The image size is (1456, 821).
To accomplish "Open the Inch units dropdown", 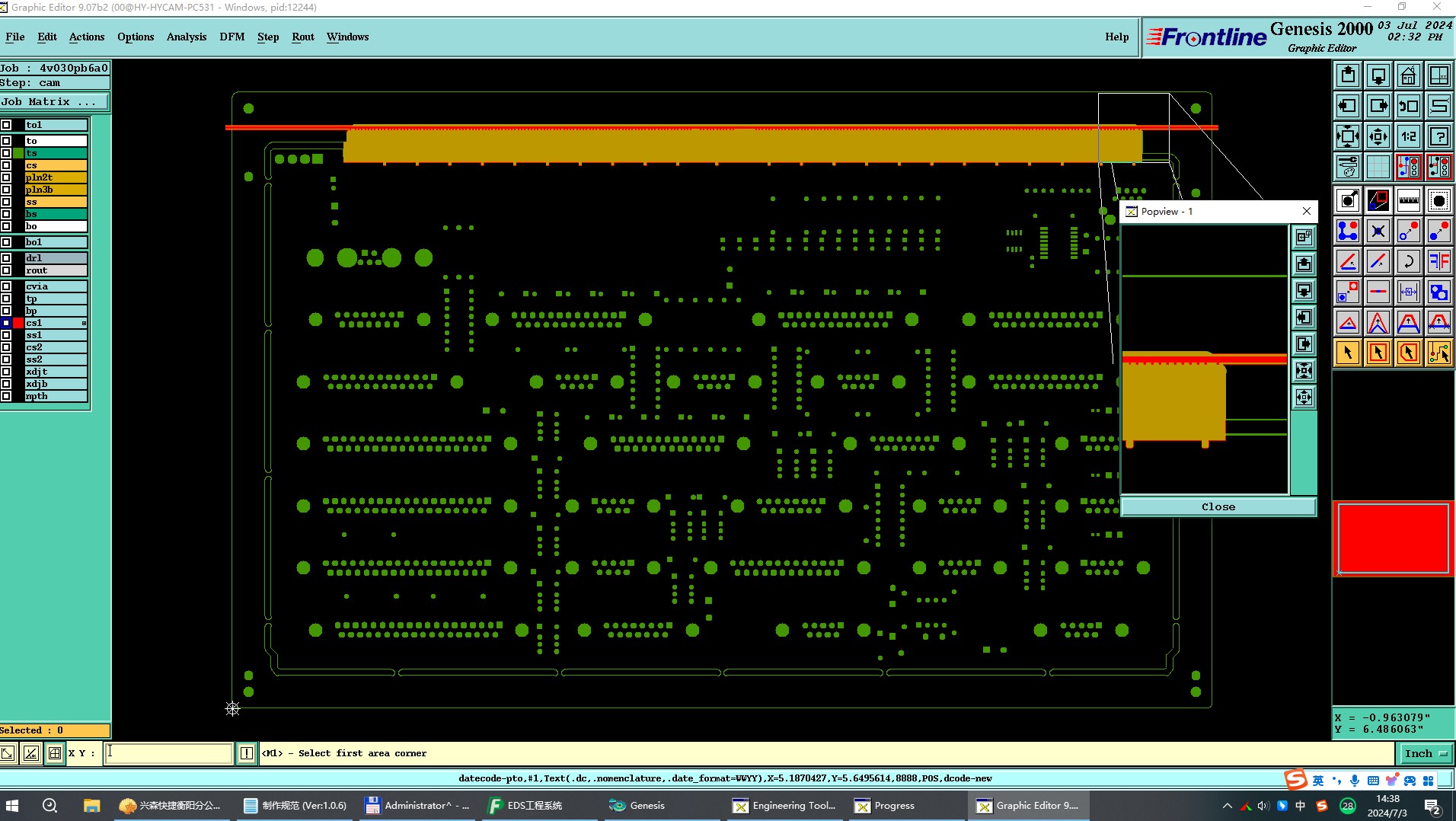I will tap(1425, 753).
